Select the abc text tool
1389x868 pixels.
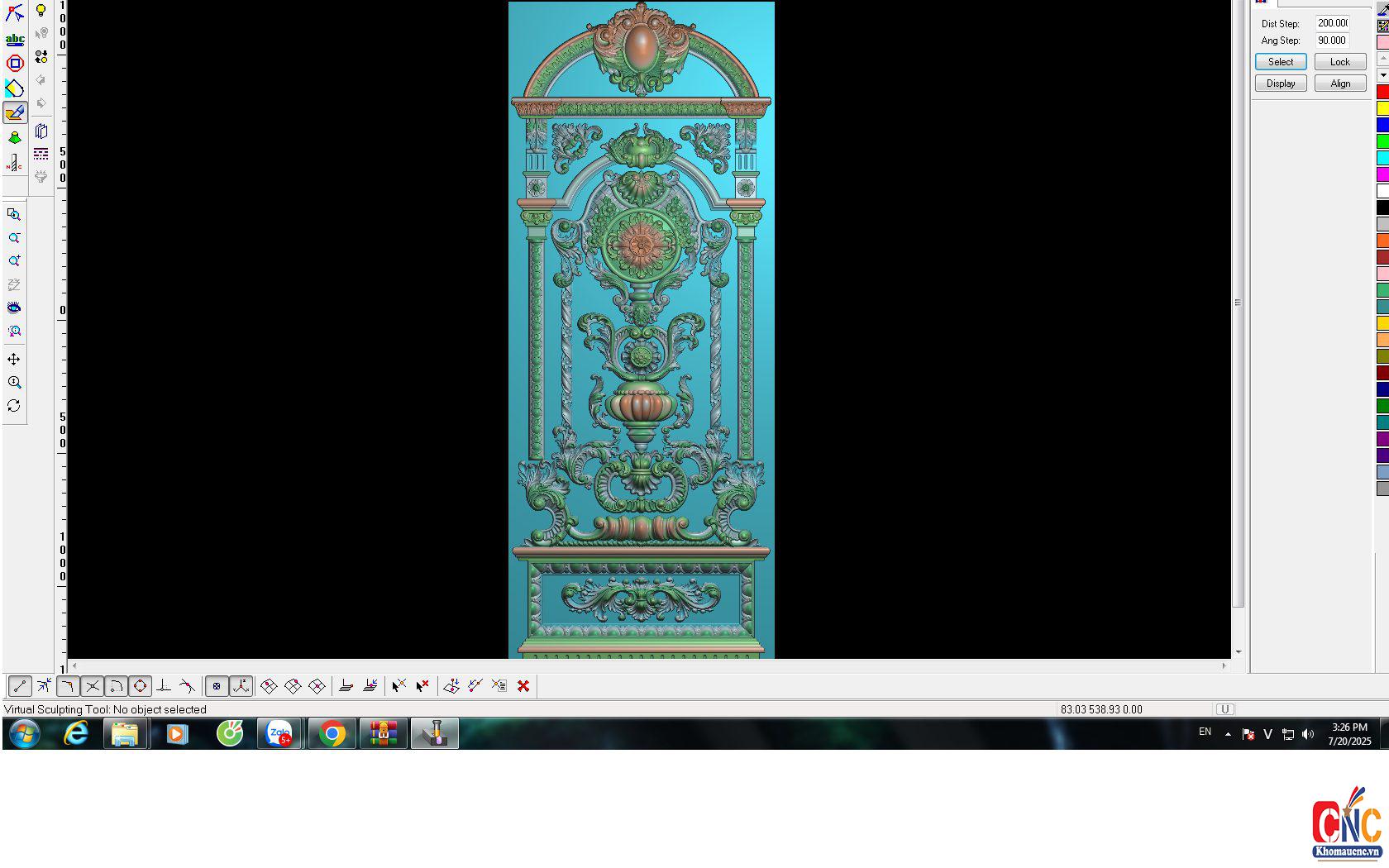[x=15, y=39]
